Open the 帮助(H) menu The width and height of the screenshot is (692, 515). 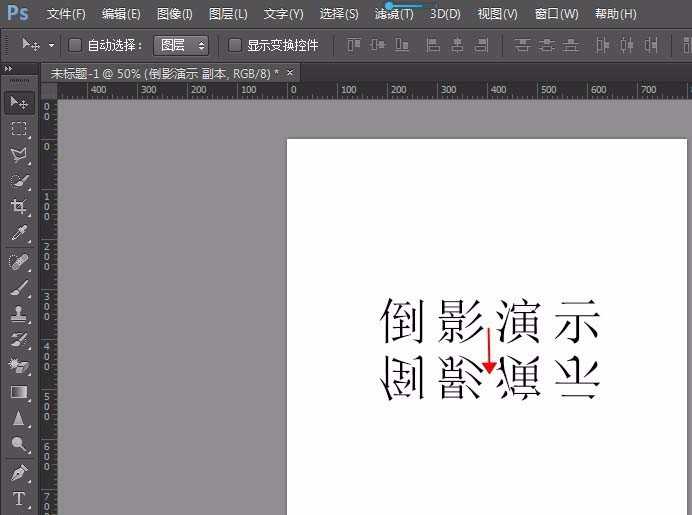615,14
